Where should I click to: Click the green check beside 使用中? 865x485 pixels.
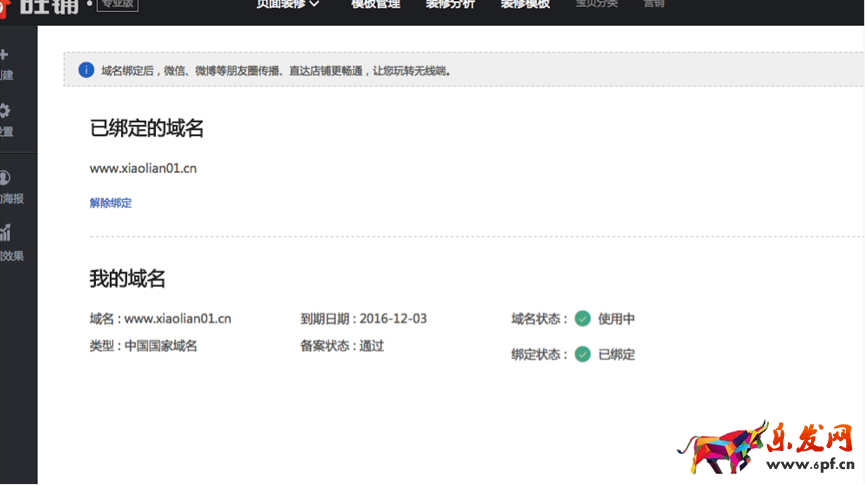[583, 319]
